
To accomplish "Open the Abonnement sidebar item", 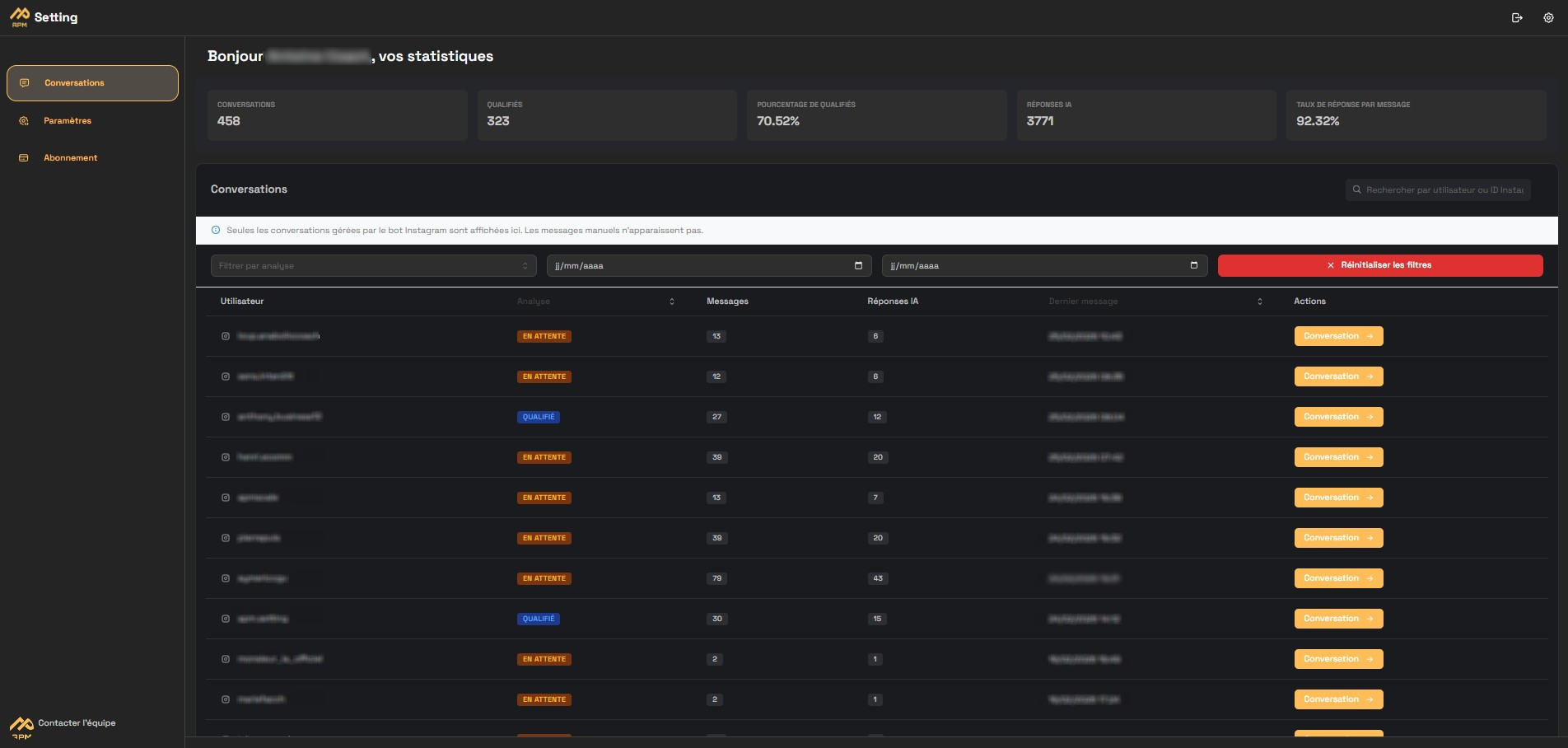I will (70, 158).
